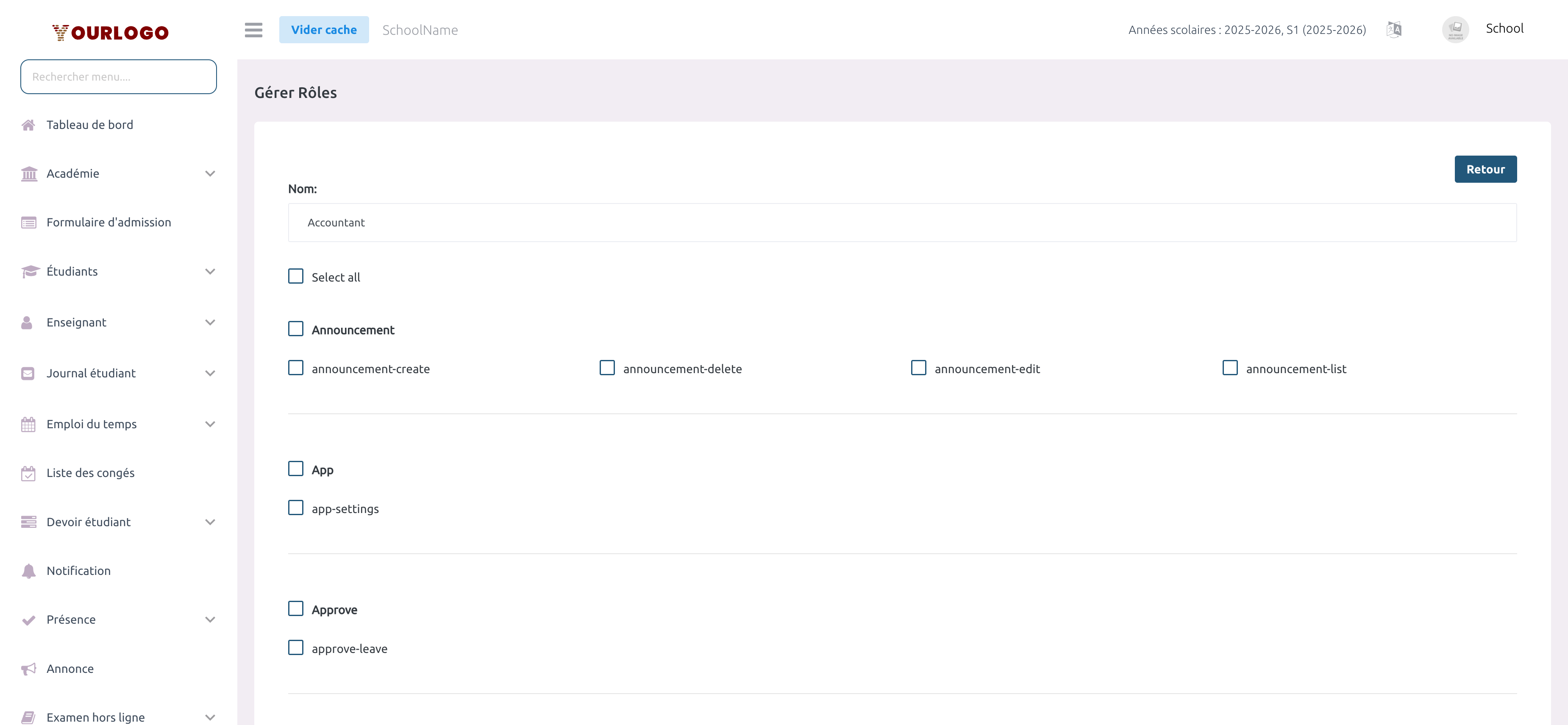Screen dimensions: 1568x725
Task: Open the Annonce megaphone icon
Action: tap(29, 668)
